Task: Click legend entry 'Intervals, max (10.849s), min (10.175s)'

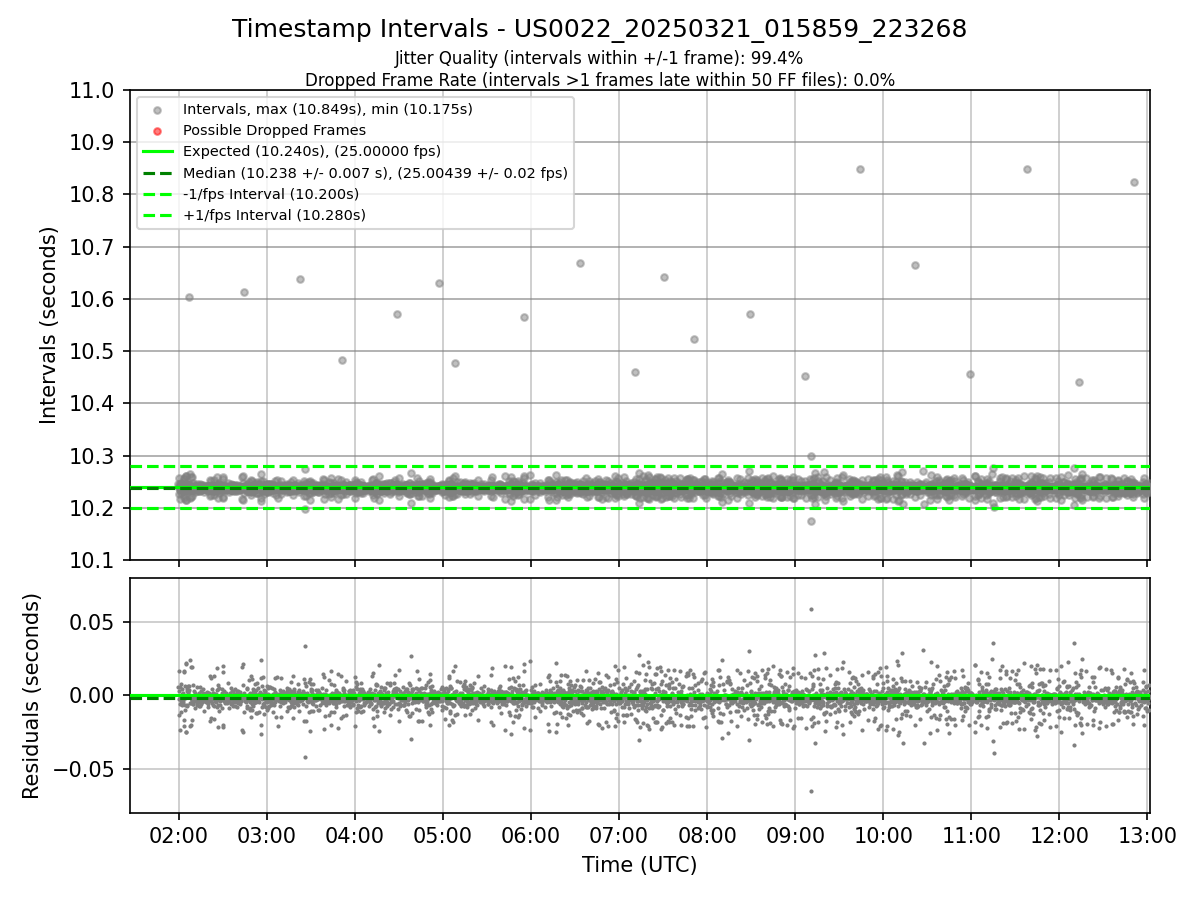Action: 327,108
